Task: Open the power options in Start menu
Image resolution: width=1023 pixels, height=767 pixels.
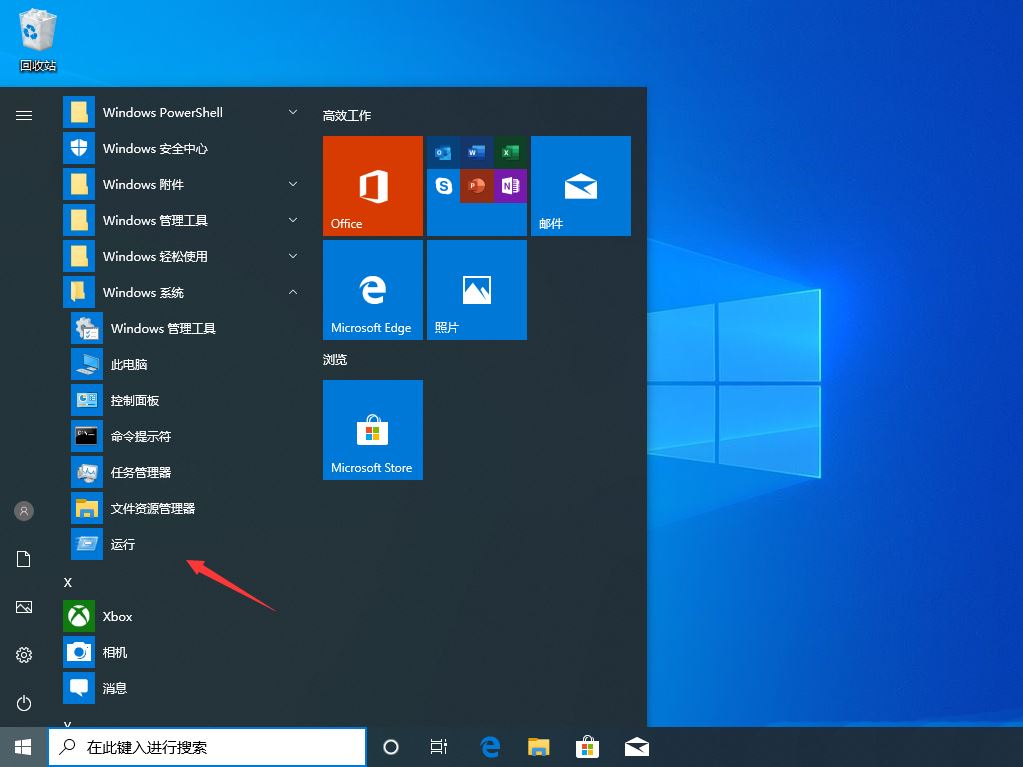Action: point(23,701)
